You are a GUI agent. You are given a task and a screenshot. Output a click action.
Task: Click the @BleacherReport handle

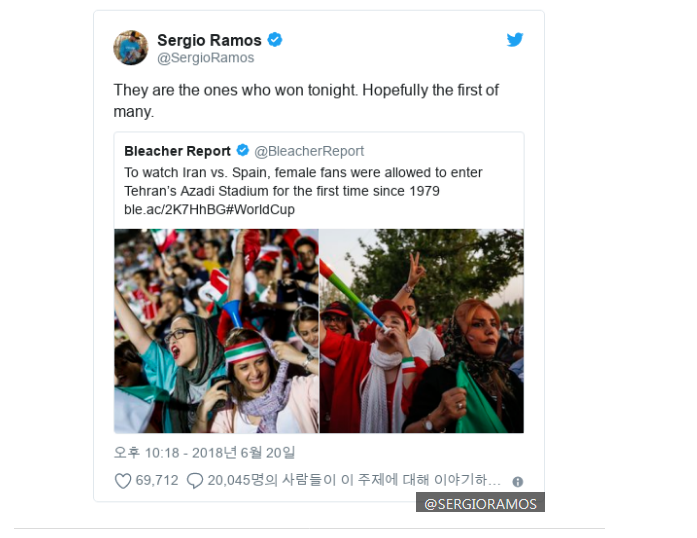[x=309, y=151]
